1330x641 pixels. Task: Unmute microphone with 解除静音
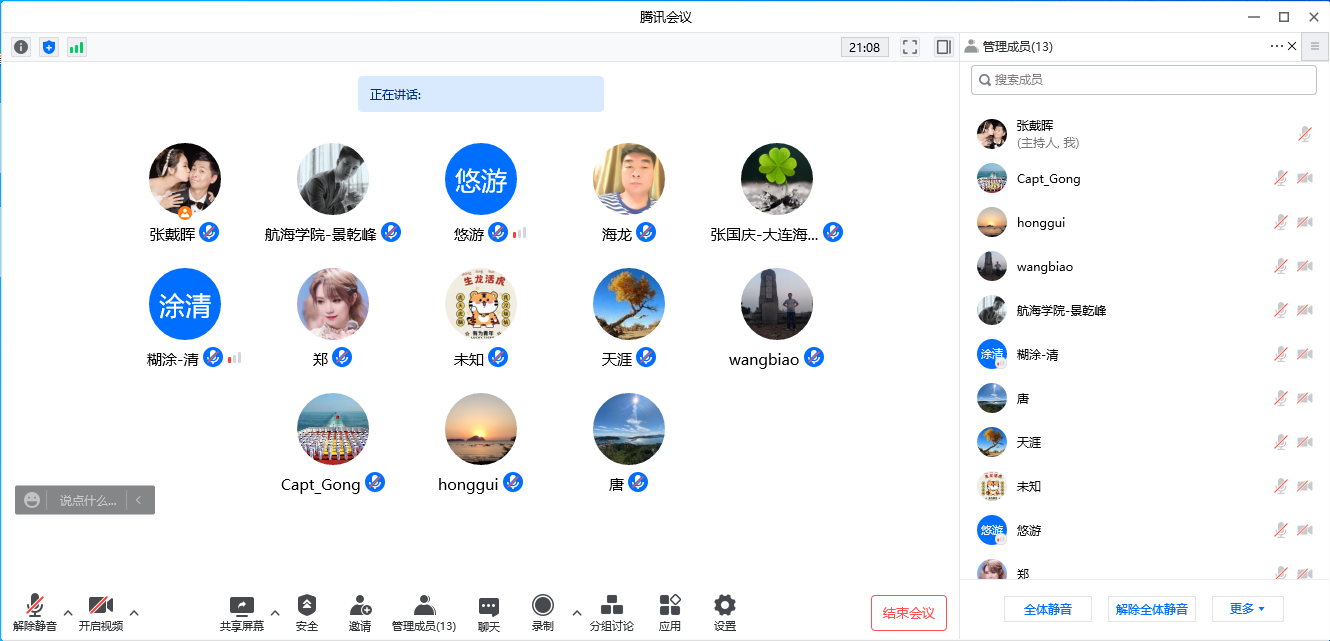35,612
